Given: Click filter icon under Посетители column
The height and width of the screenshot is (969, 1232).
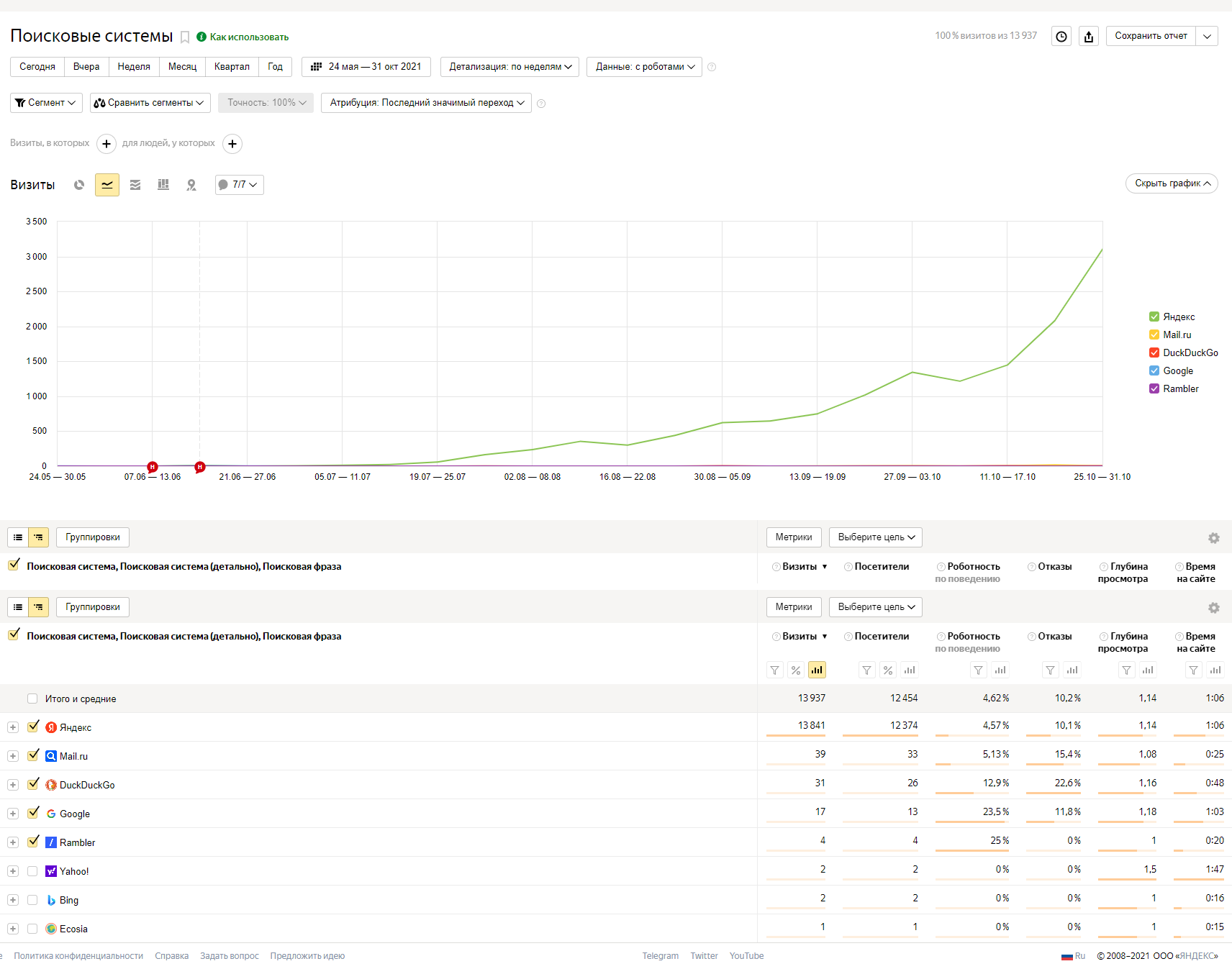Looking at the screenshot, I should [867, 670].
